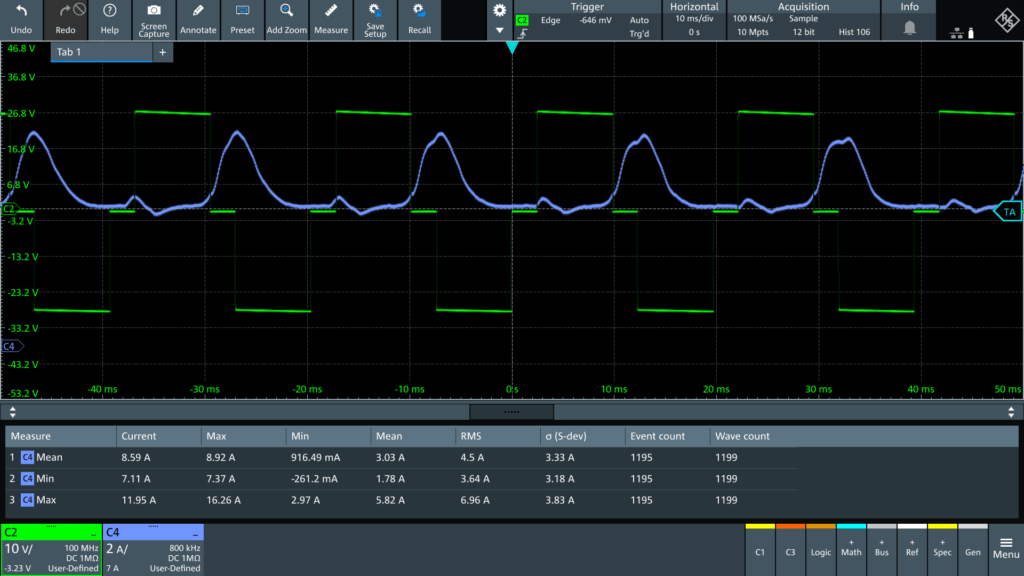
Task: Expand toolbar settings dropdown arrow below gear
Action: (499, 30)
